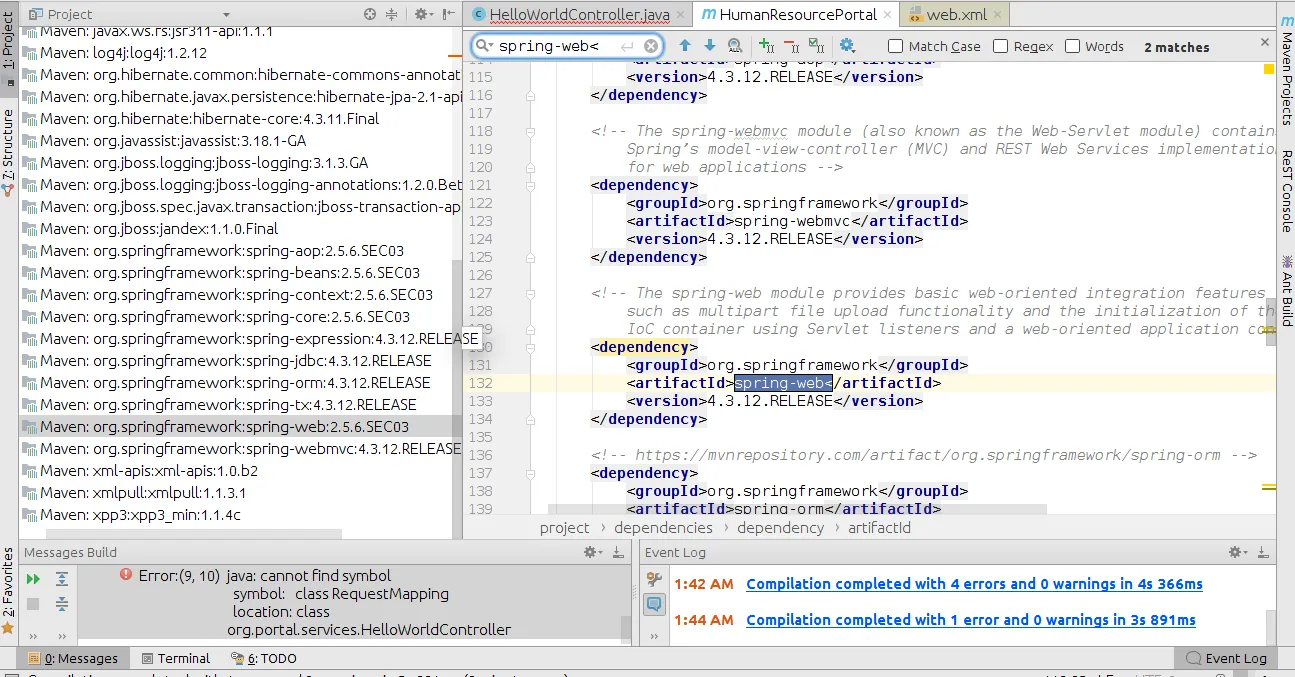The width and height of the screenshot is (1295, 677).
Task: Click 'dependencies' in the breadcrumb
Action: click(x=663, y=528)
